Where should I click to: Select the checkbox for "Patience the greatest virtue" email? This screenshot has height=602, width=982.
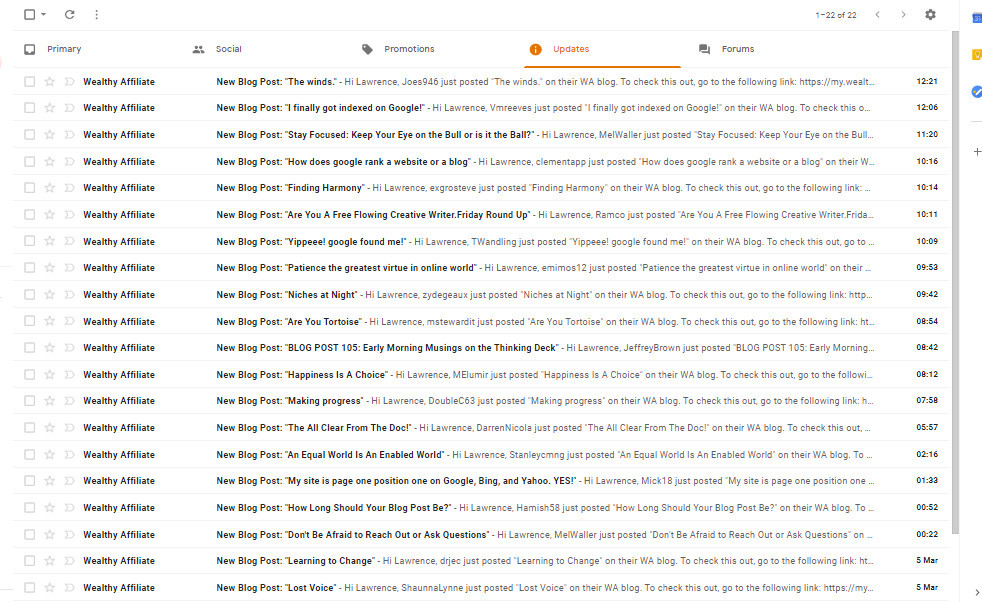click(29, 268)
